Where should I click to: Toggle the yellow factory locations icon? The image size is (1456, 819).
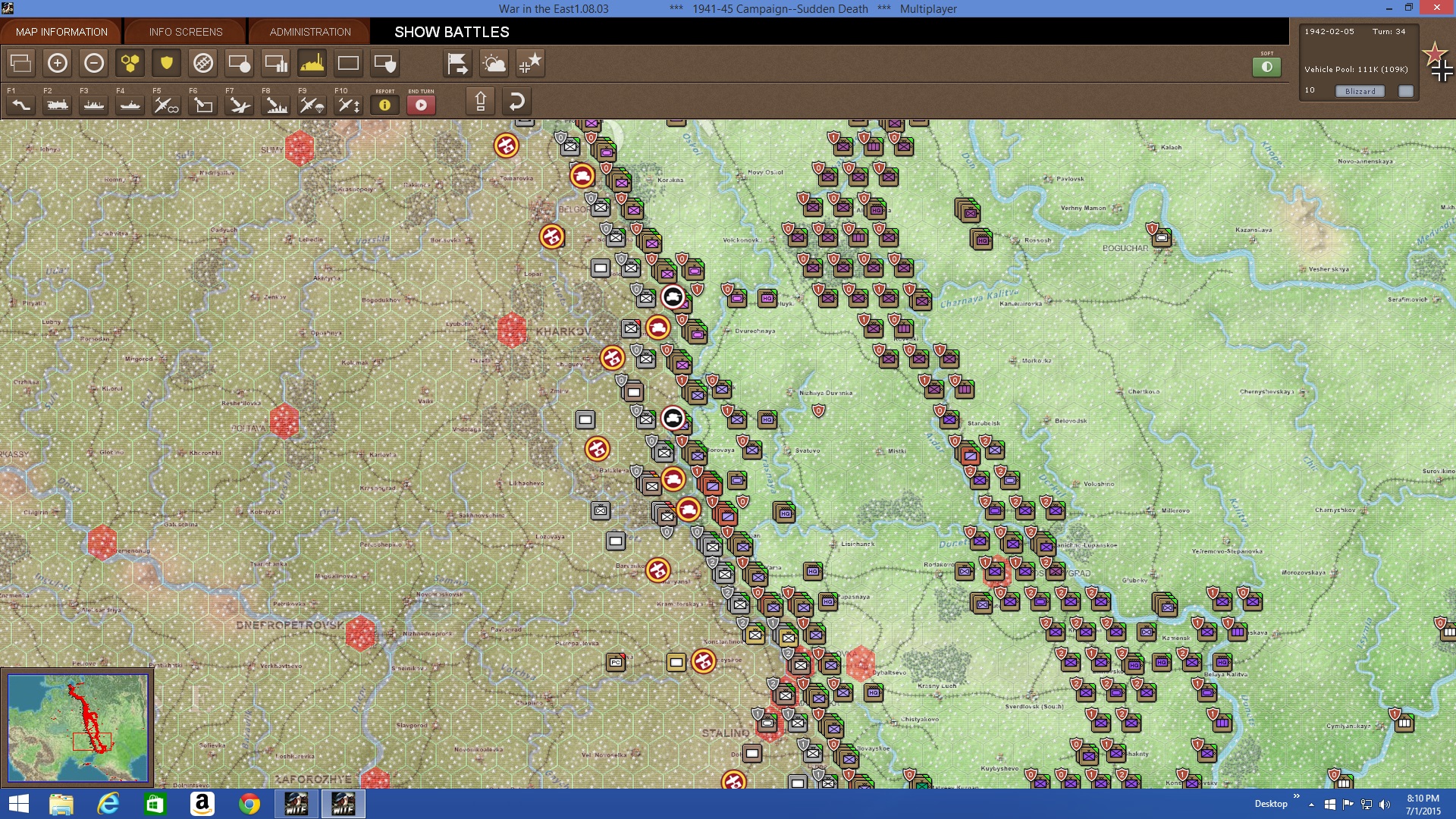pos(312,63)
